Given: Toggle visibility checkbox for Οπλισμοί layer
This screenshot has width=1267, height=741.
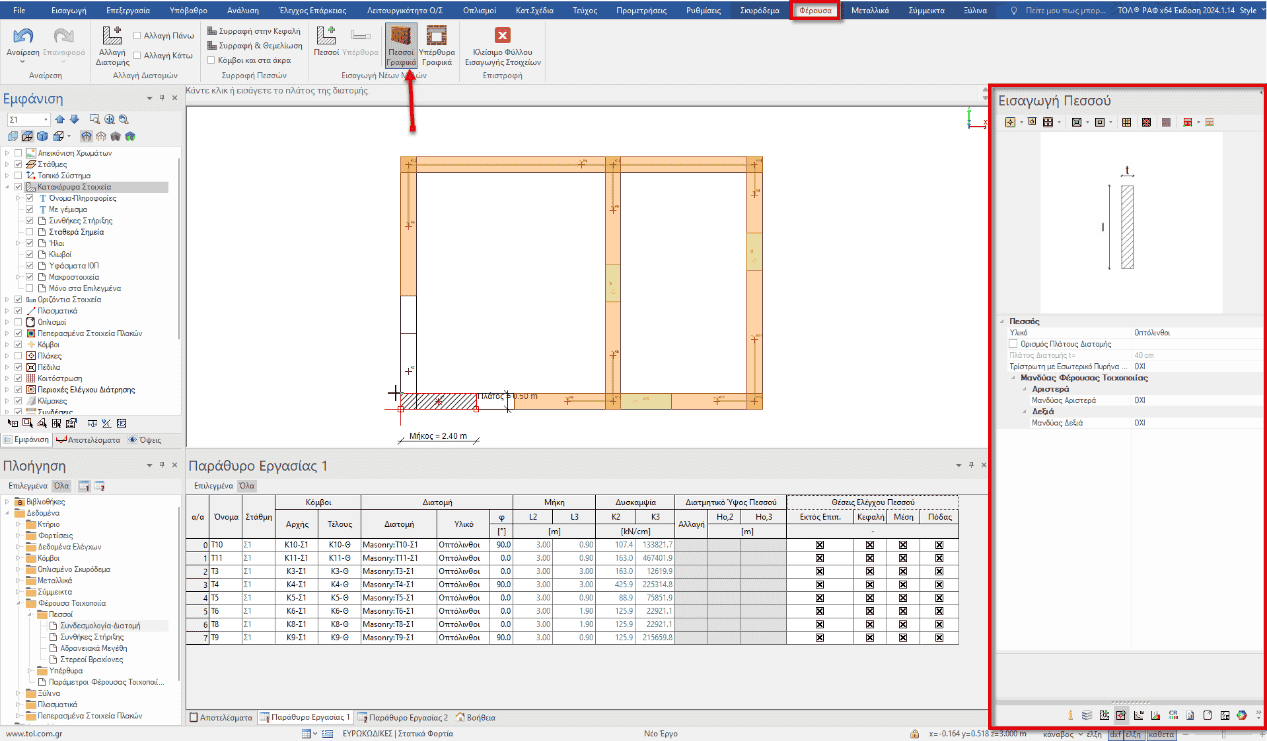Looking at the screenshot, I should click(19, 322).
